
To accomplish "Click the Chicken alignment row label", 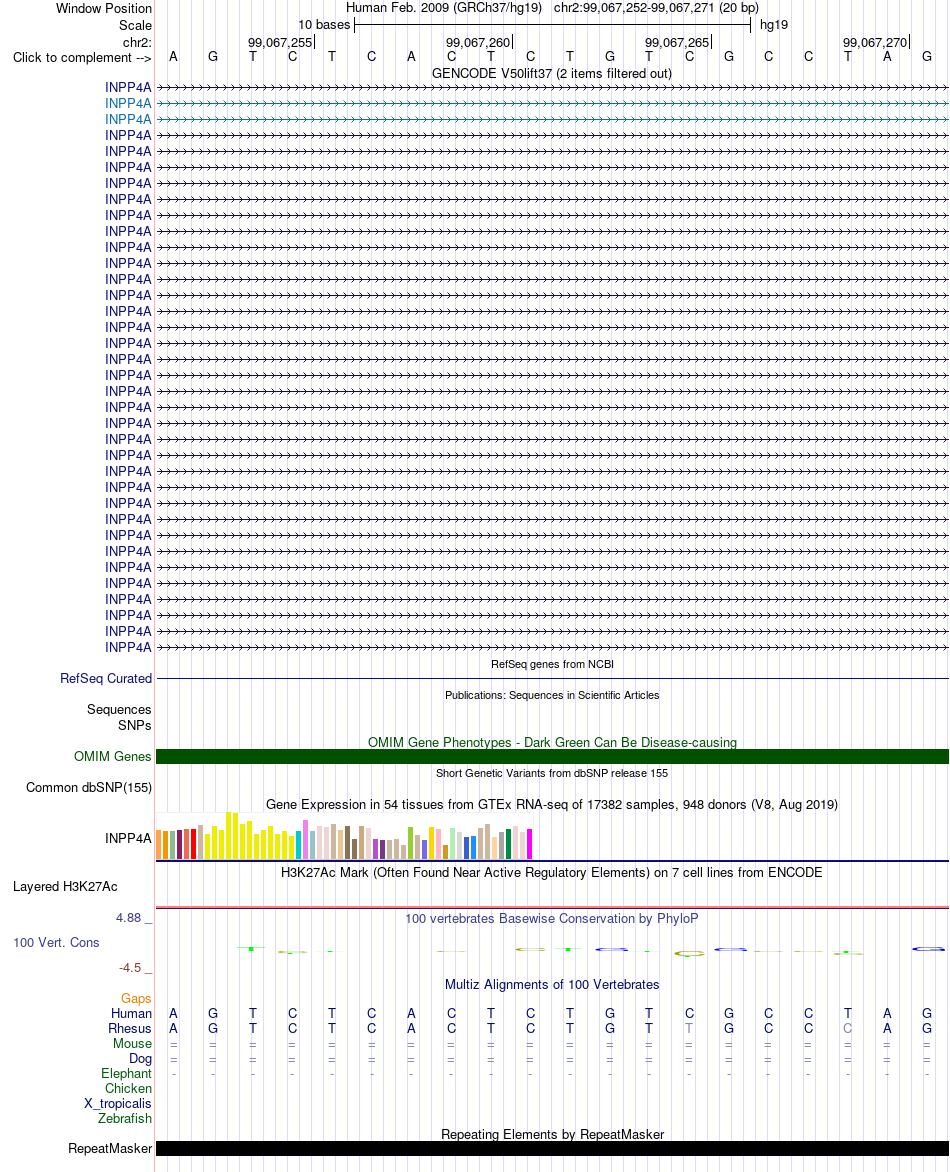I will [x=128, y=1088].
